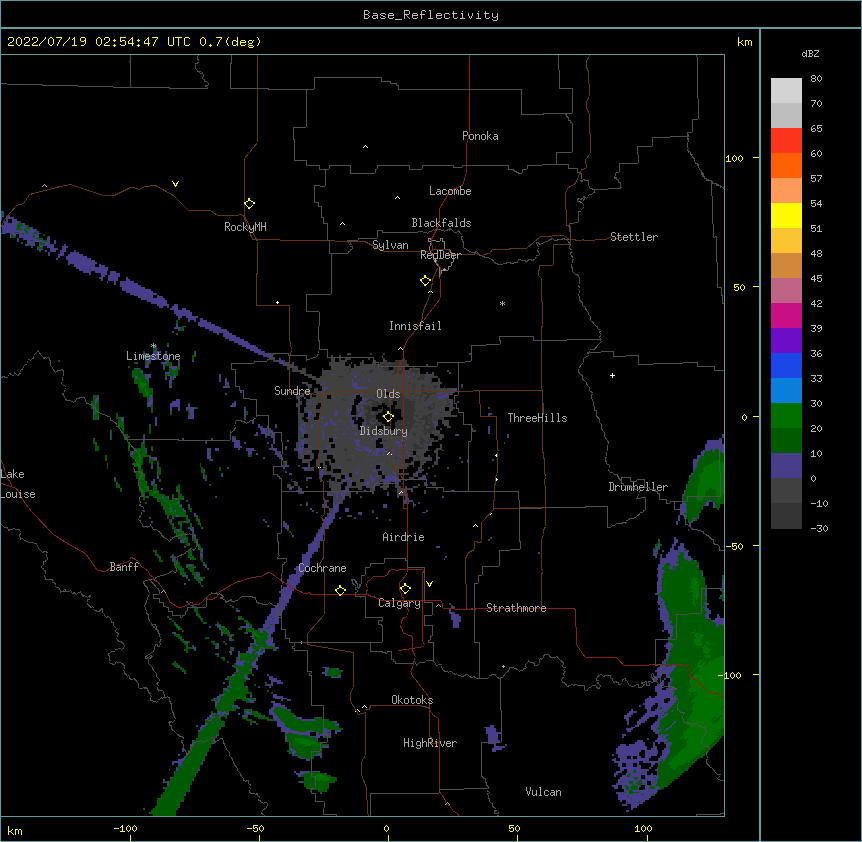Click the asterisk marker above Limestone
This screenshot has width=862, height=842.
[x=154, y=346]
